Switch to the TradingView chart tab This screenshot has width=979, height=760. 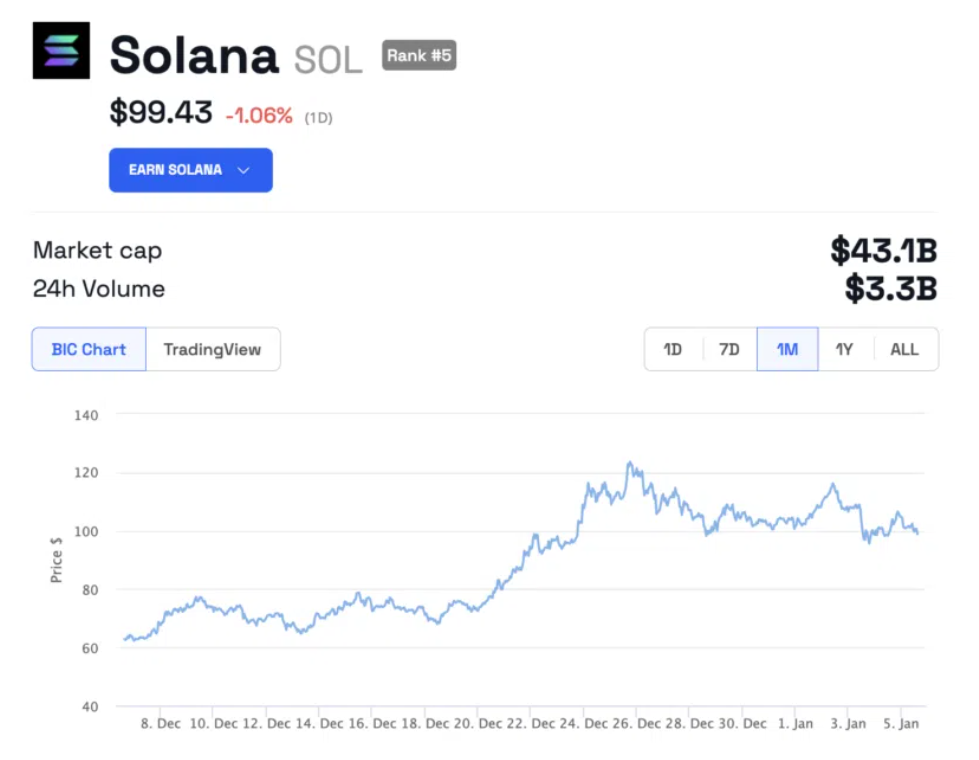coord(213,349)
